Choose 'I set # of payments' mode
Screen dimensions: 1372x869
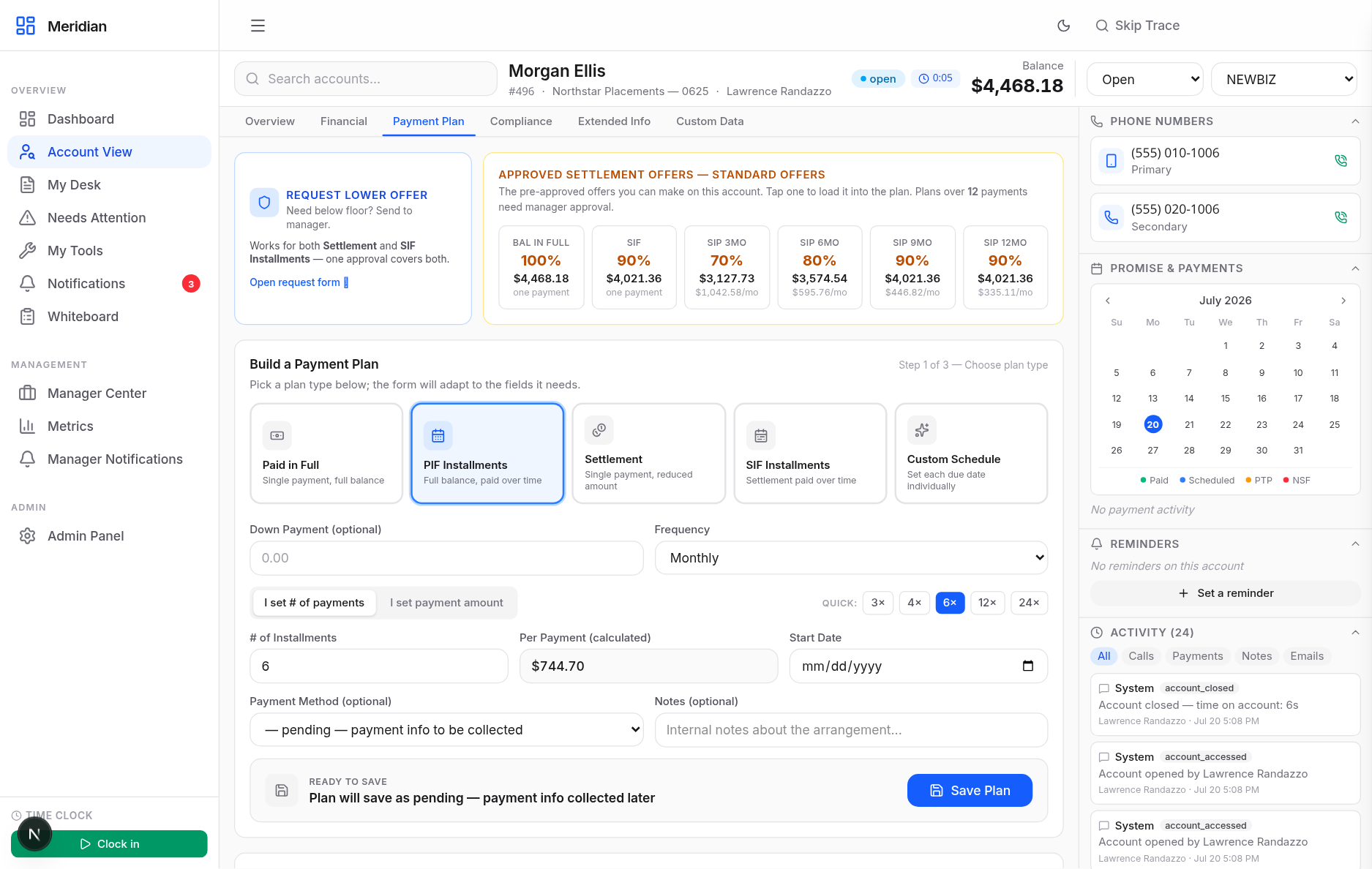coord(314,603)
